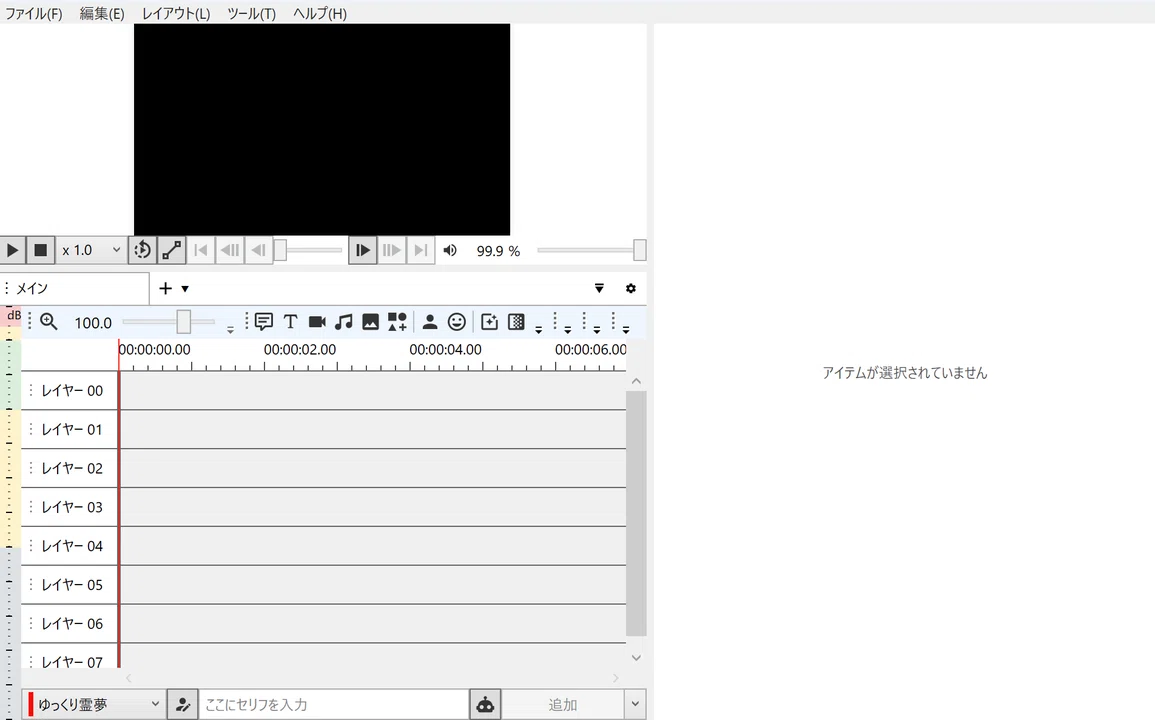Click timeline ruler at 00:00:02.00
This screenshot has width=1155, height=720.
point(300,349)
